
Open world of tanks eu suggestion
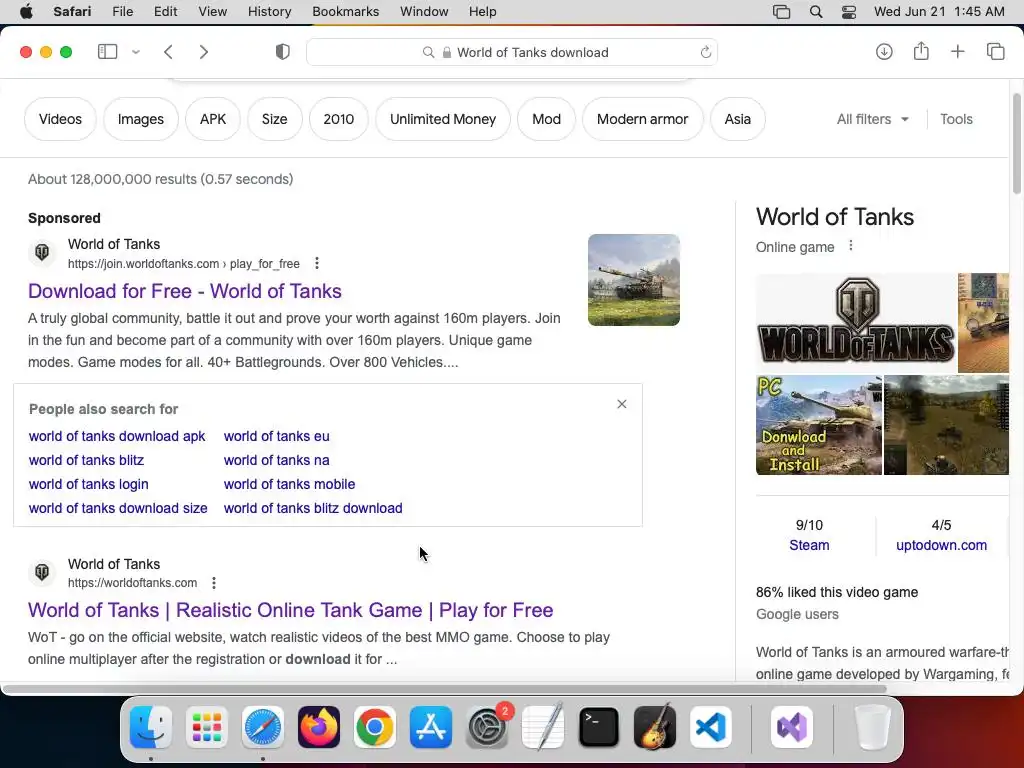[x=277, y=436]
